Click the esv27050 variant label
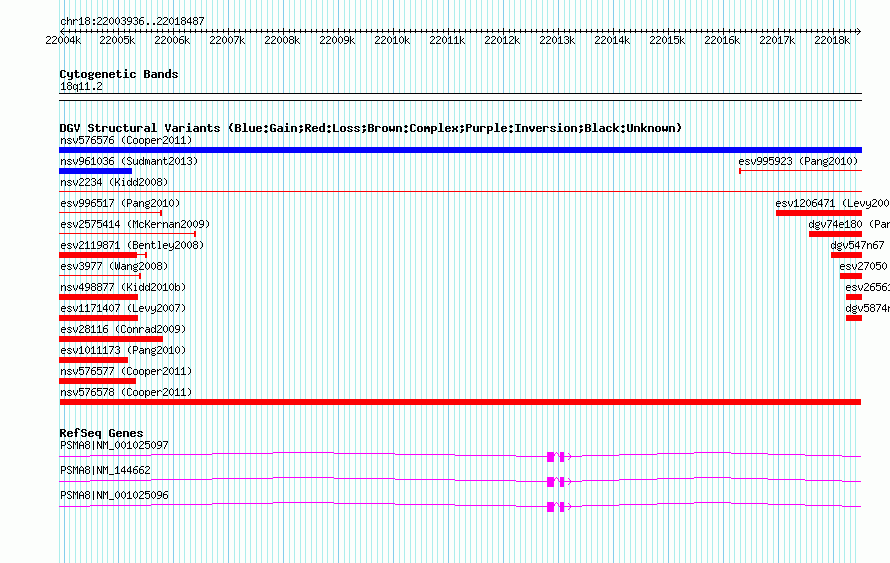This screenshot has height=563, width=890. click(863, 266)
